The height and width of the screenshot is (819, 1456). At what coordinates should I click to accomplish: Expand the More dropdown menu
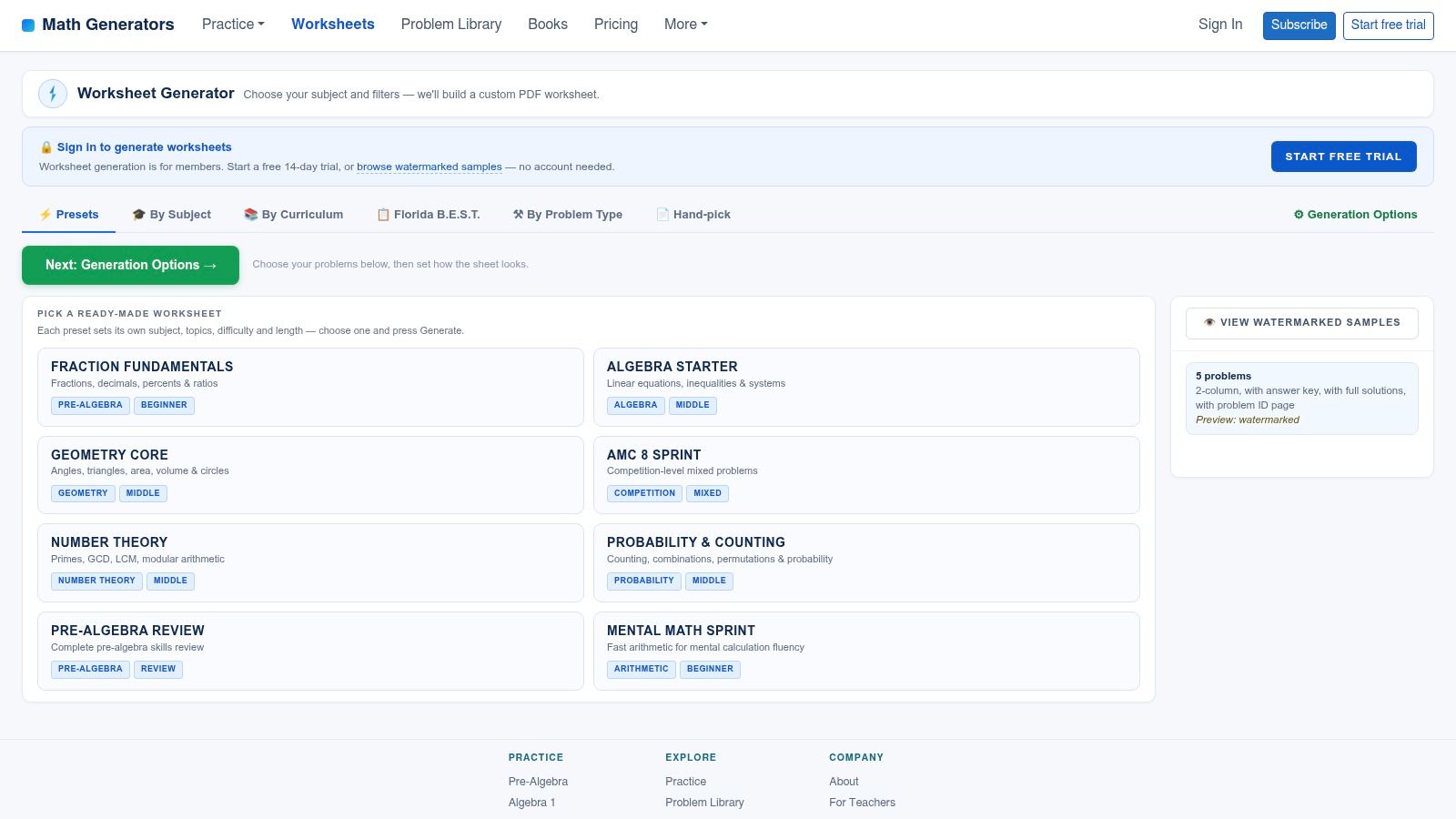click(x=685, y=25)
